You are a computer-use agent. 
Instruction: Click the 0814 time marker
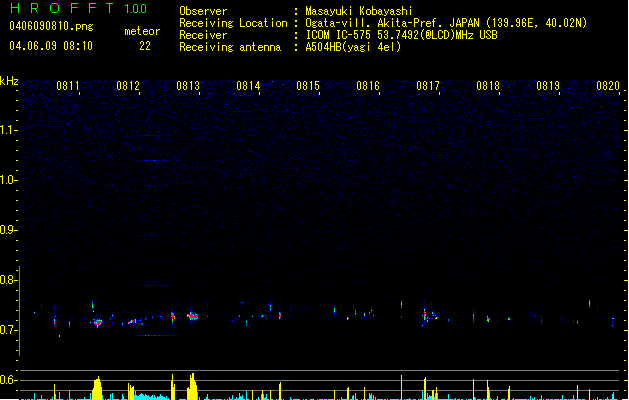tap(248, 86)
